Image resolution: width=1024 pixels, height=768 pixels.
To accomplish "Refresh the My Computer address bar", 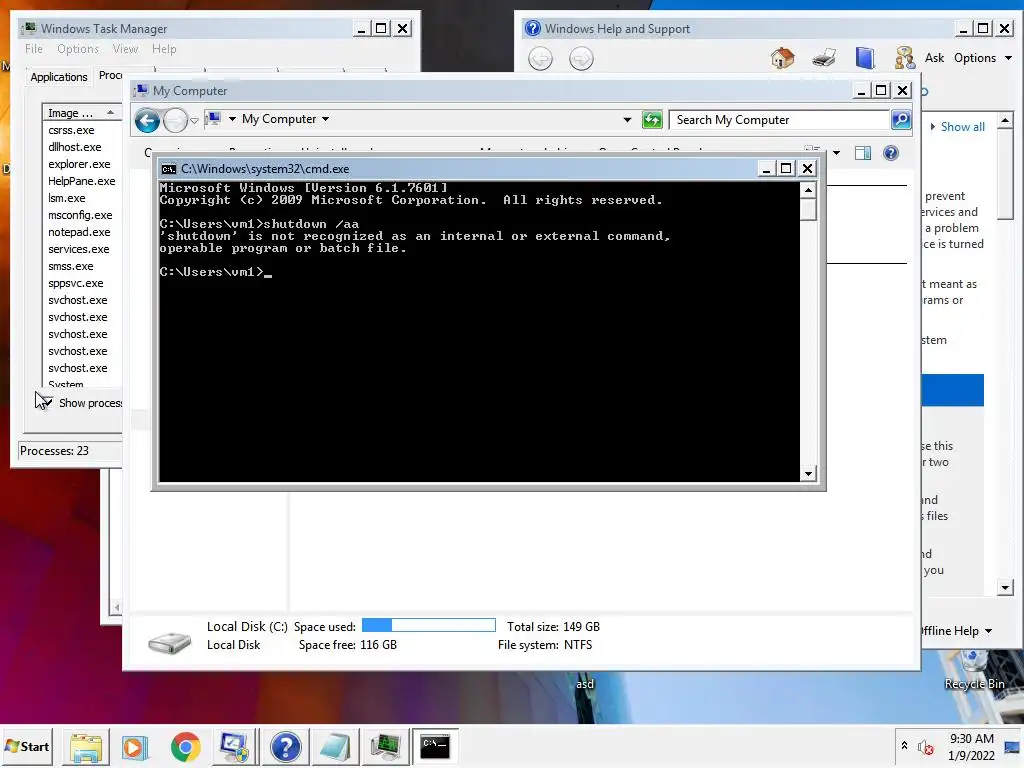I will click(x=652, y=120).
